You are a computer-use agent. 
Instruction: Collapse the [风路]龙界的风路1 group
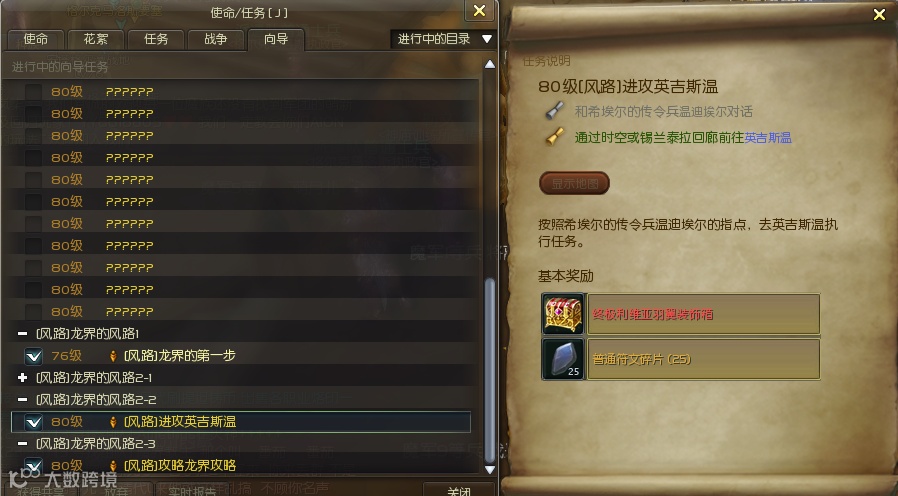pyautogui.click(x=22, y=333)
